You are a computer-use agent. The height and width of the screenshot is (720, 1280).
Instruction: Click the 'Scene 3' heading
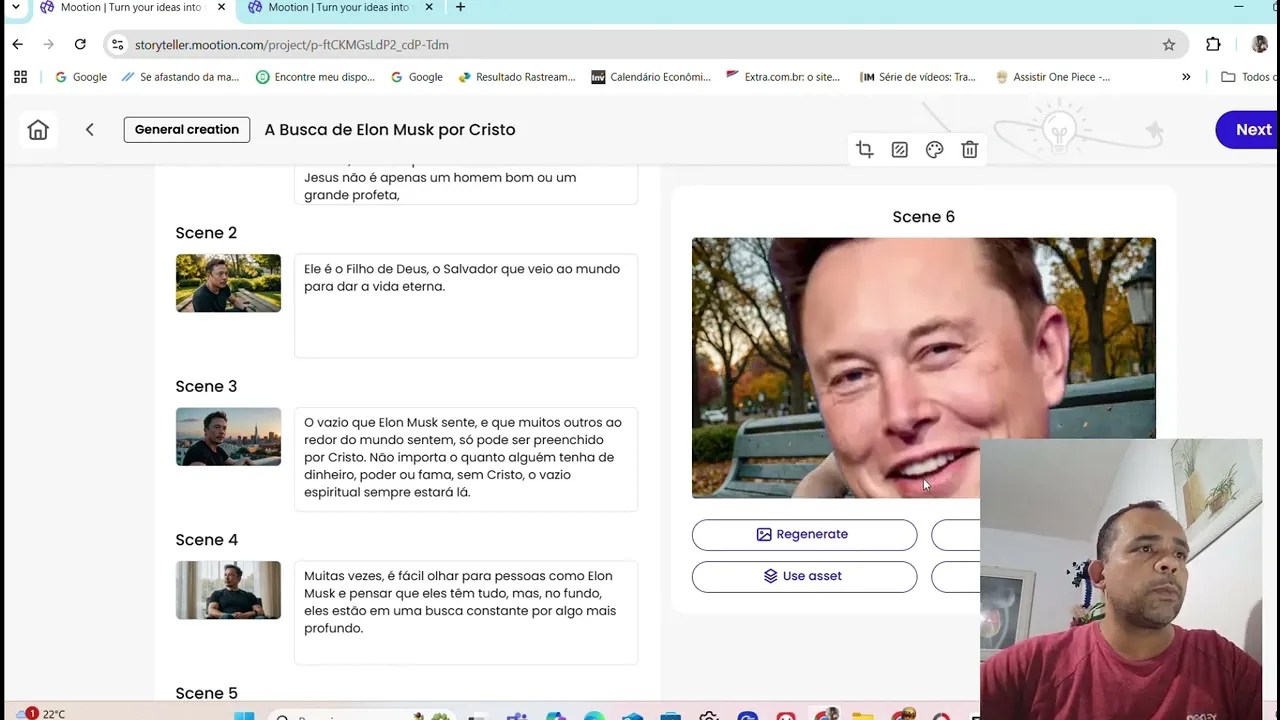click(x=206, y=386)
